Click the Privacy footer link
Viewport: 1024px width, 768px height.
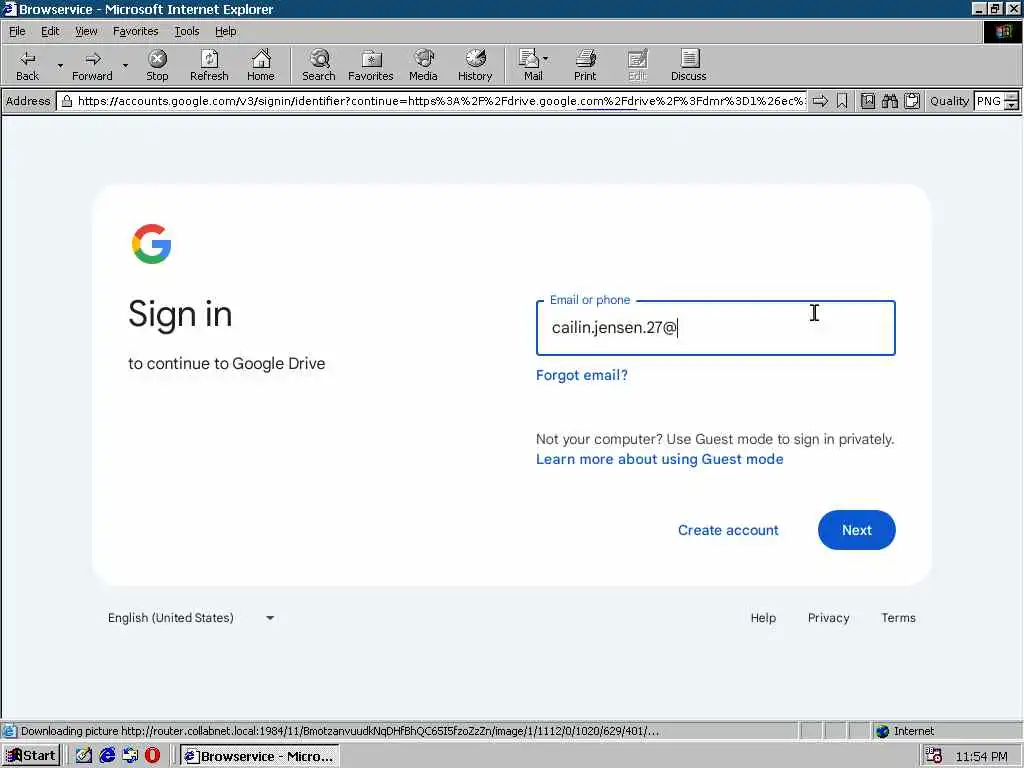click(x=828, y=618)
